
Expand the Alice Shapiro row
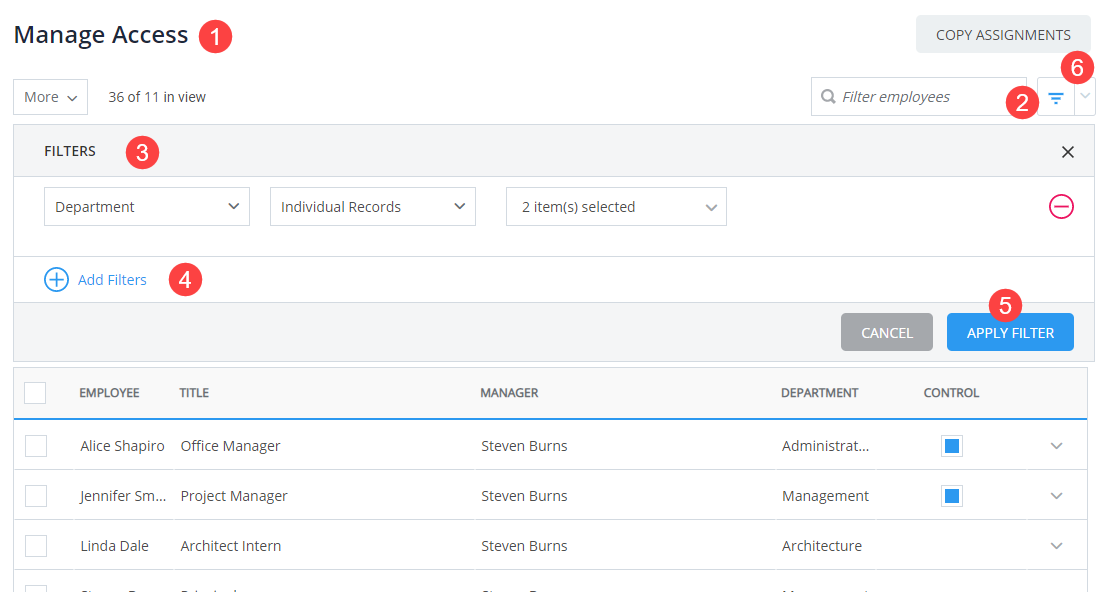[x=1056, y=445]
